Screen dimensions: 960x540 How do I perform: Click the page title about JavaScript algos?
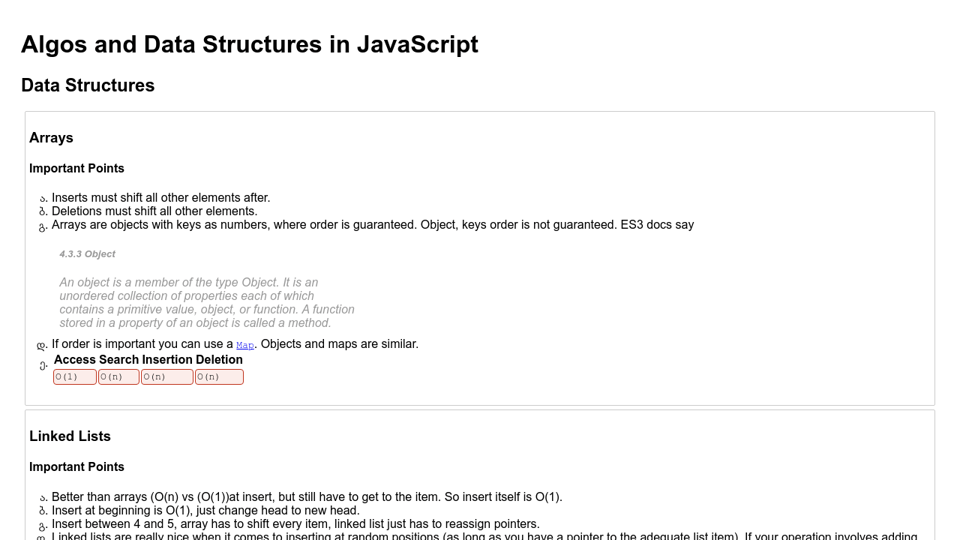[250, 45]
